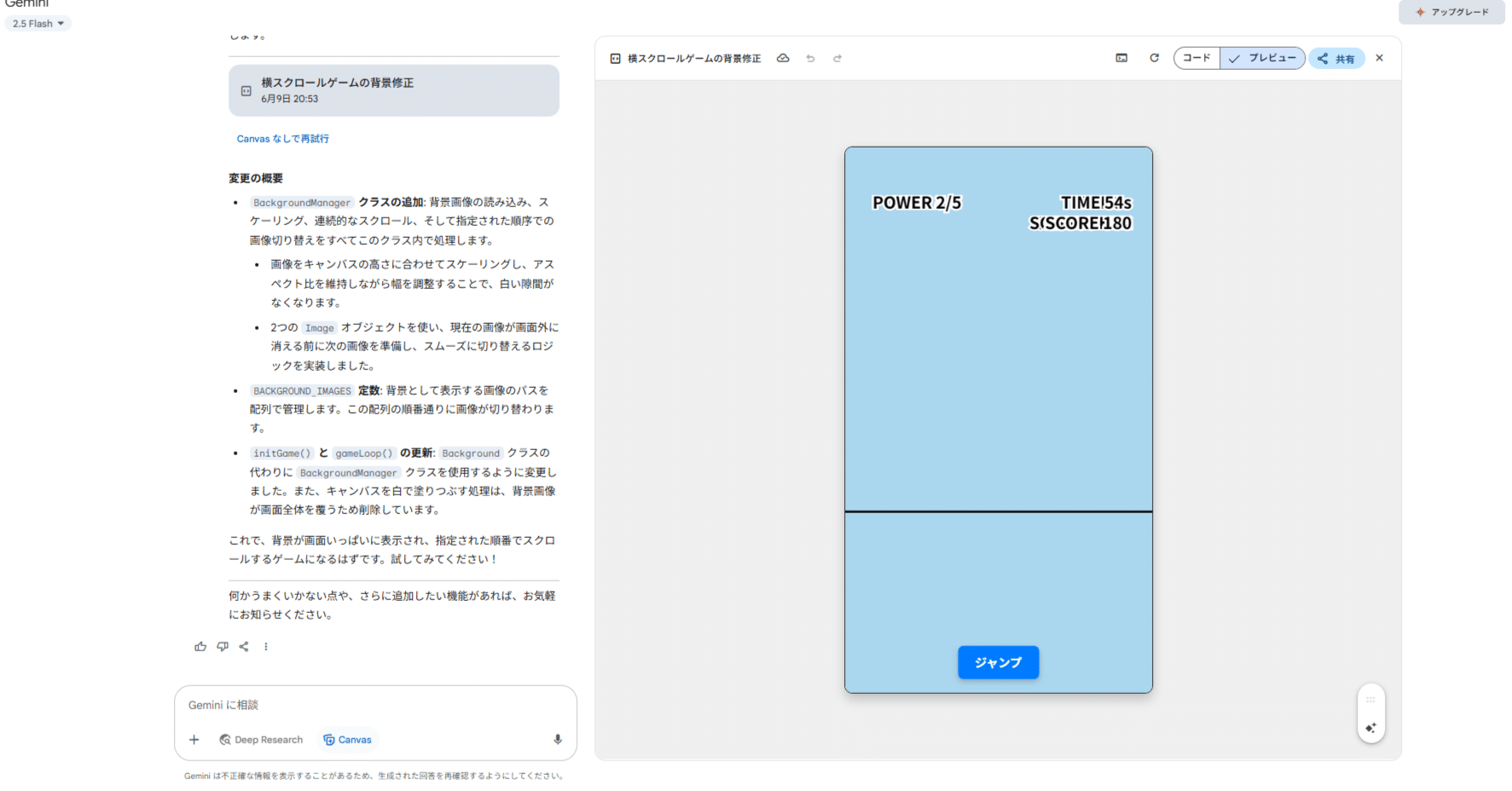
Task: Open the 2.5 Flash model selector
Action: tap(38, 23)
